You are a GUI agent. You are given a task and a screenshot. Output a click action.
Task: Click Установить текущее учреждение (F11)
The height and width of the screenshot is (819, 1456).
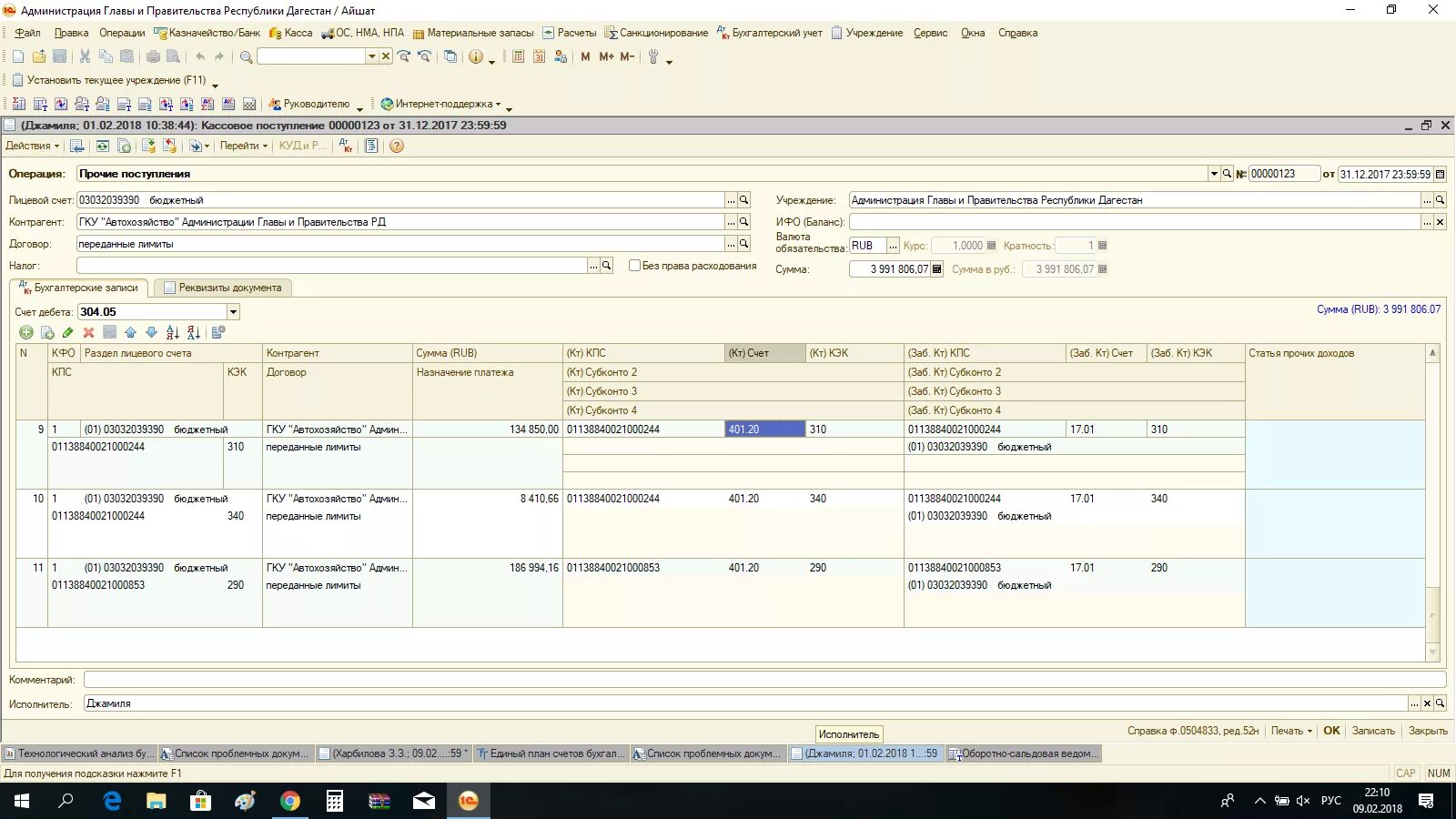pos(109,80)
